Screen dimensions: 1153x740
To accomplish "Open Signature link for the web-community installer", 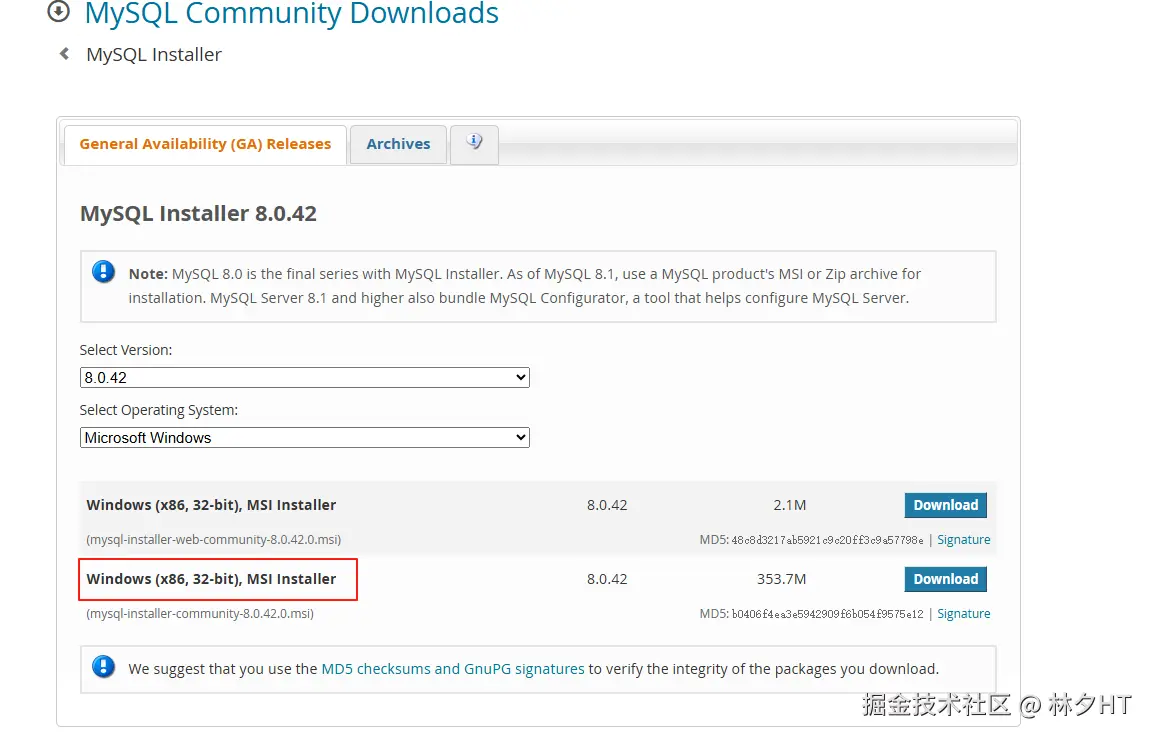I will point(963,540).
